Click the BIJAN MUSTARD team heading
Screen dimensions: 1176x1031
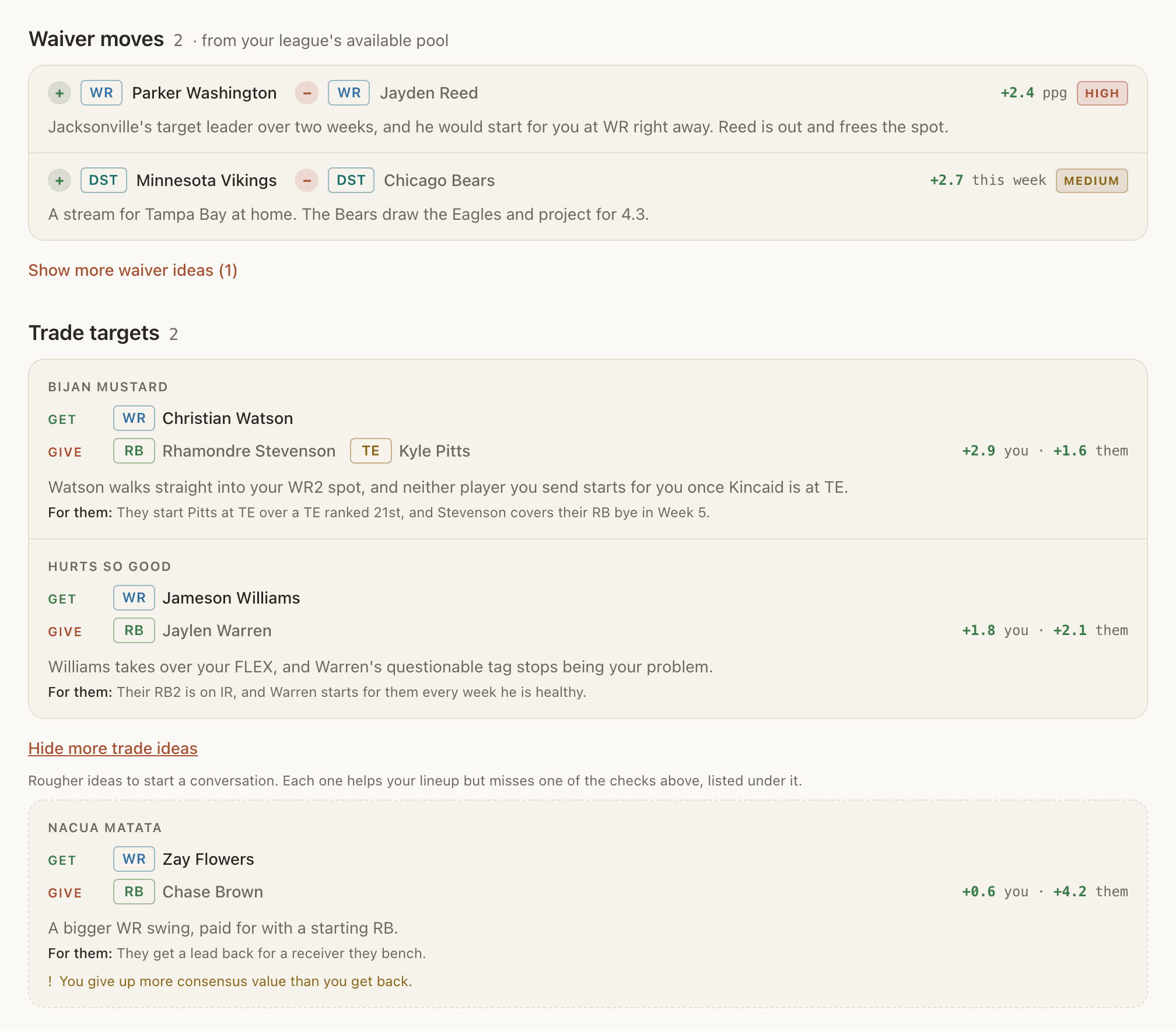pyautogui.click(x=108, y=387)
